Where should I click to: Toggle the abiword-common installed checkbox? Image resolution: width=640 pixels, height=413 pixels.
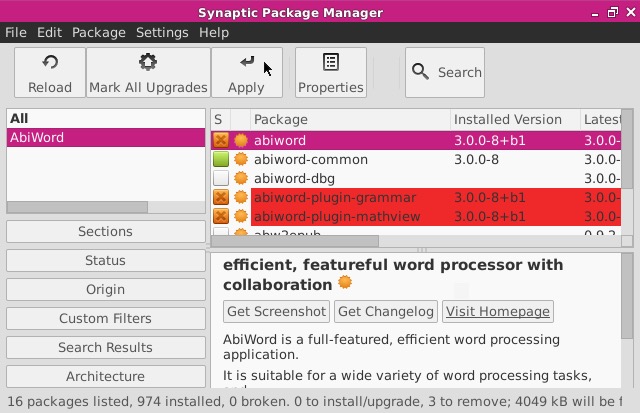pyautogui.click(x=221, y=159)
